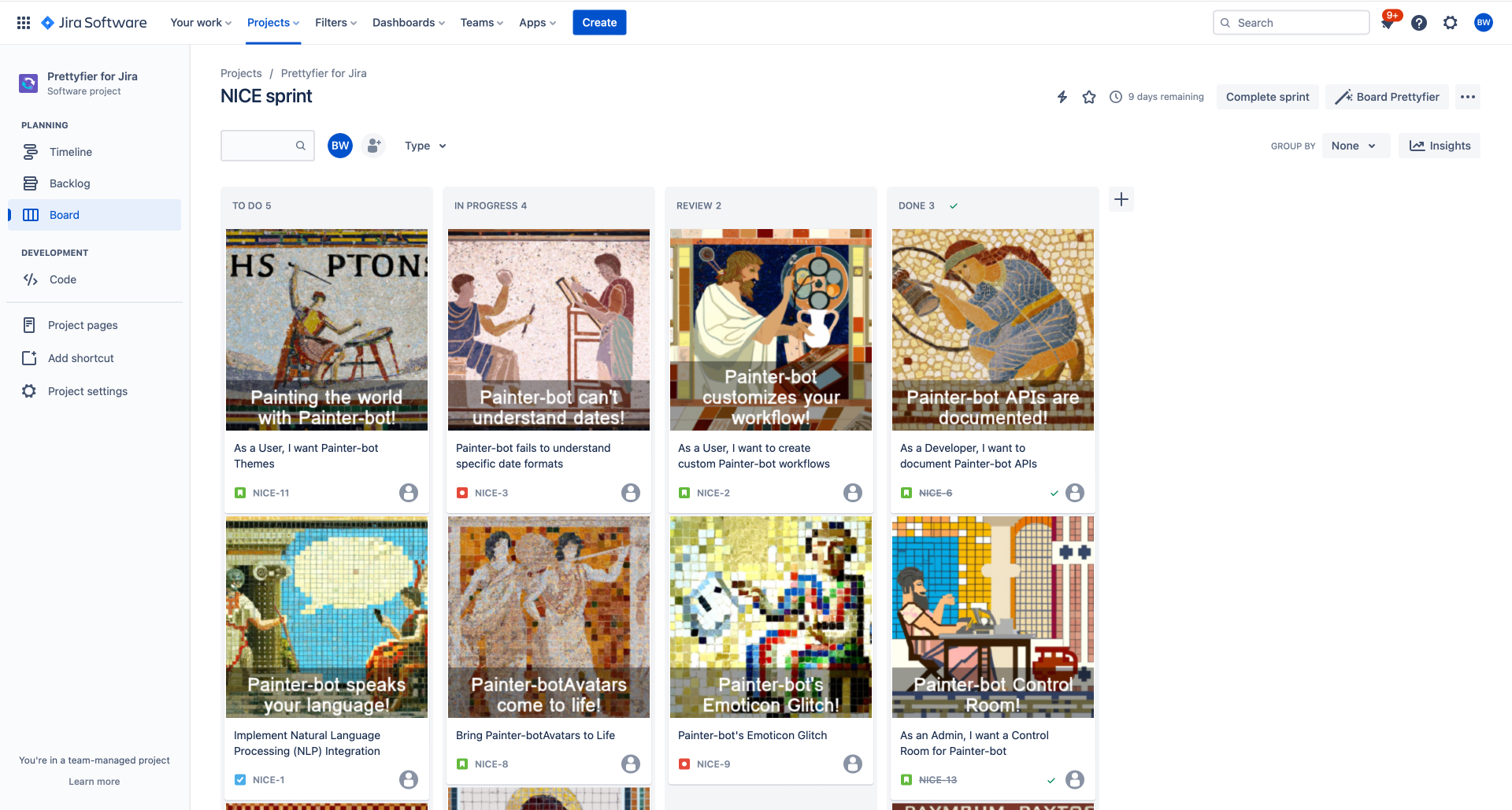Click the 9 days remaining indicator

coord(1157,97)
